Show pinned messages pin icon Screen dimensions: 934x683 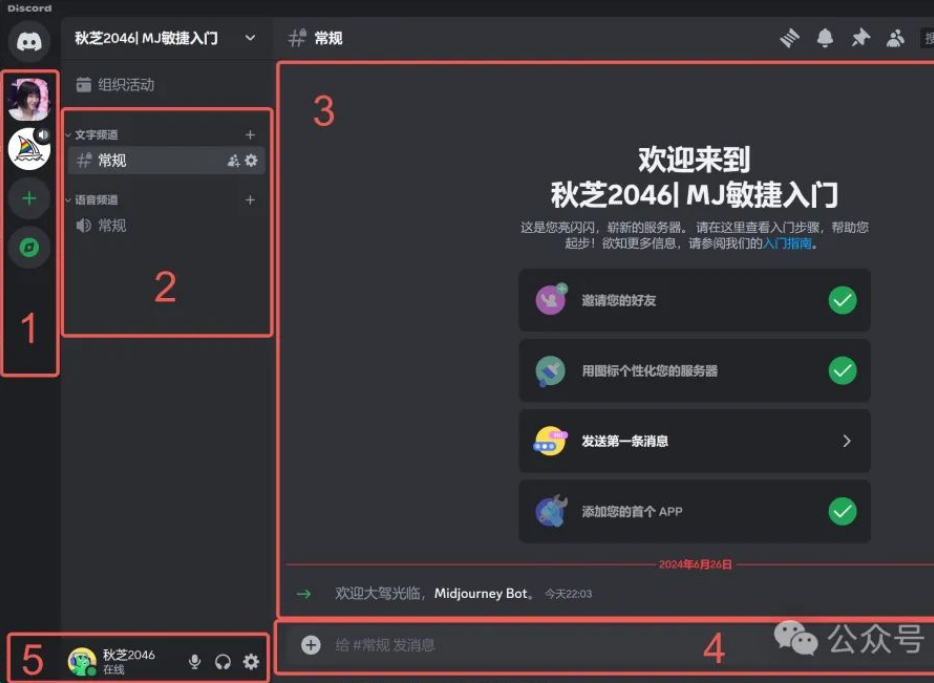860,39
